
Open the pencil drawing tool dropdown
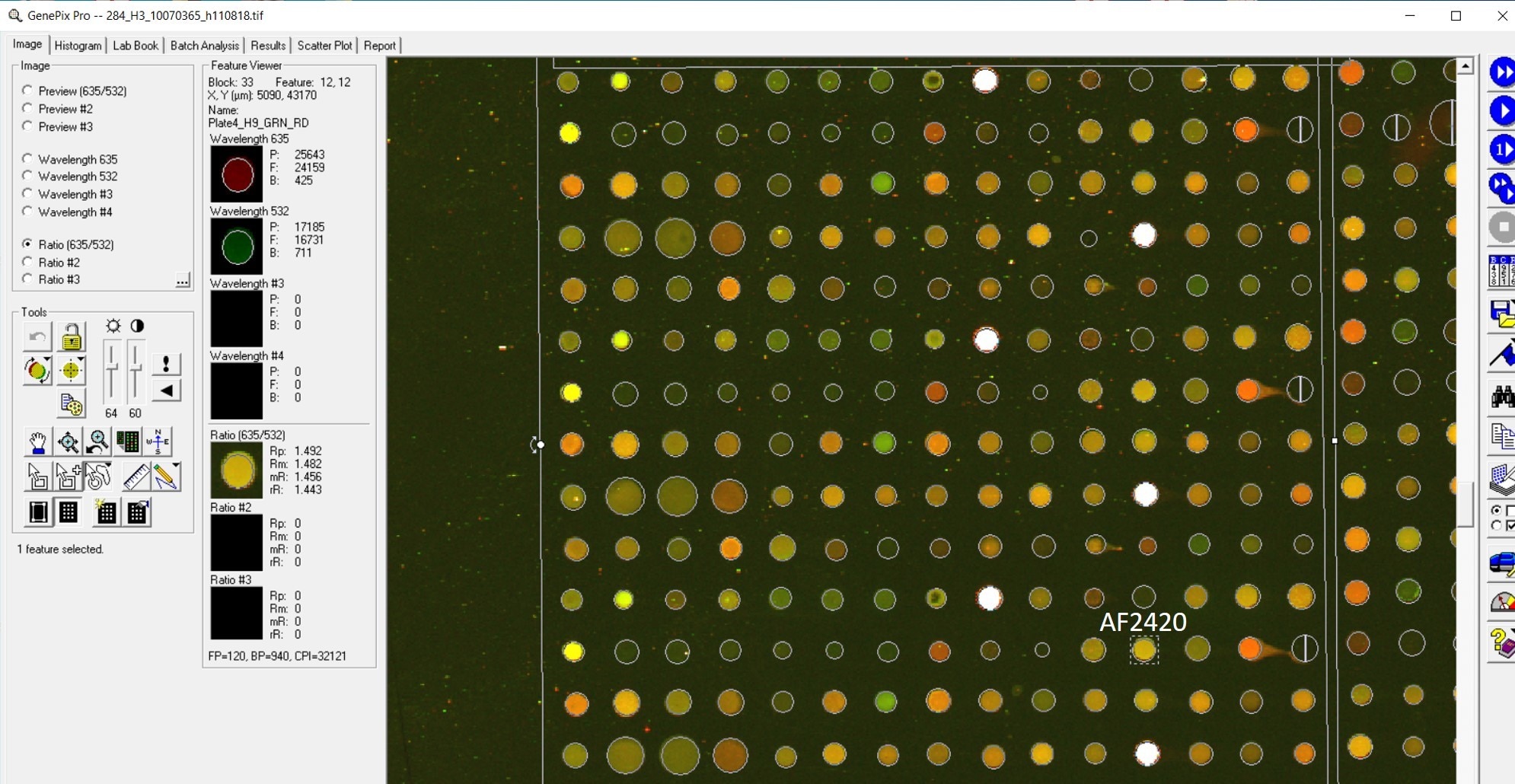tap(176, 466)
